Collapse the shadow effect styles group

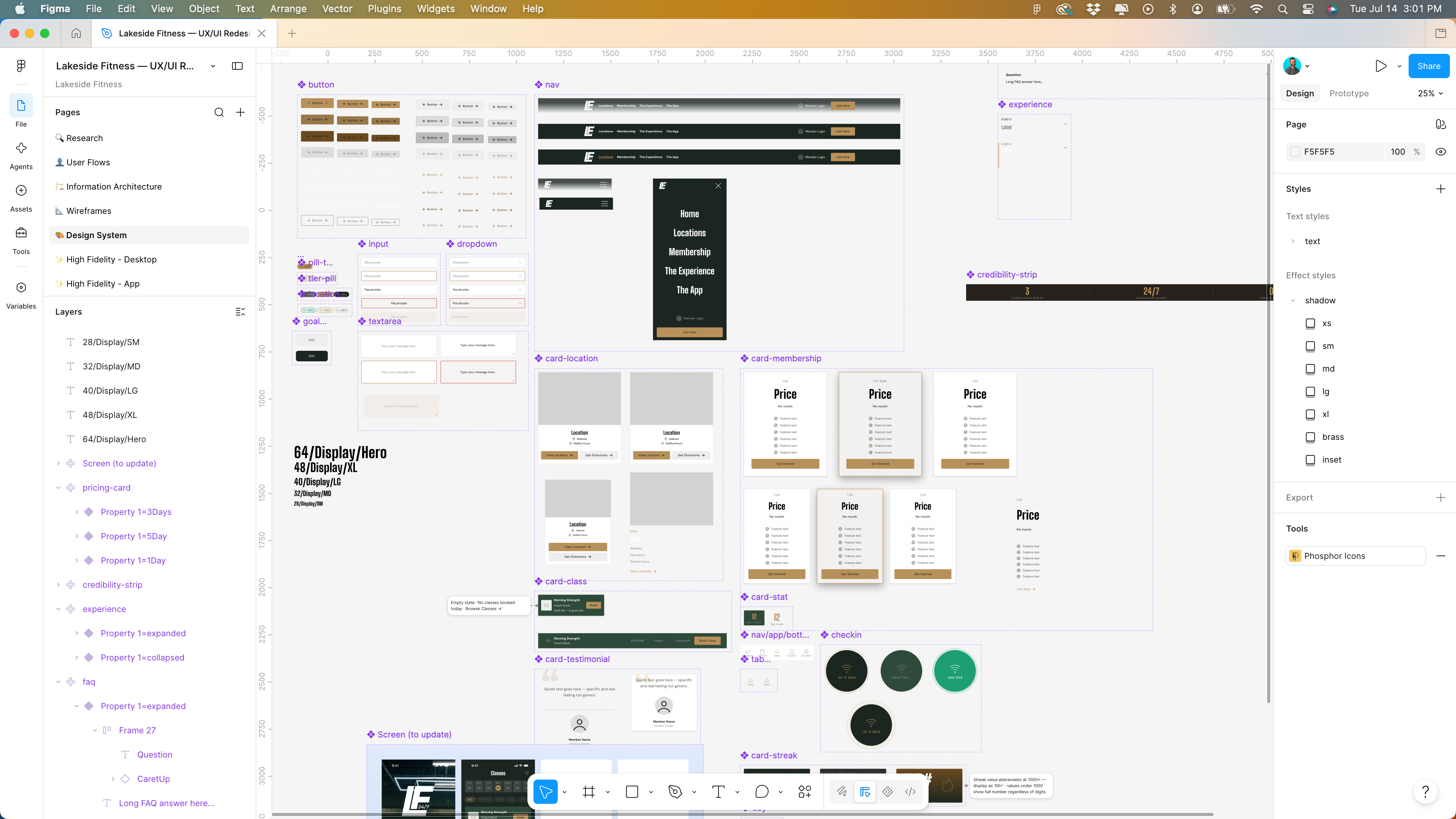1293,301
